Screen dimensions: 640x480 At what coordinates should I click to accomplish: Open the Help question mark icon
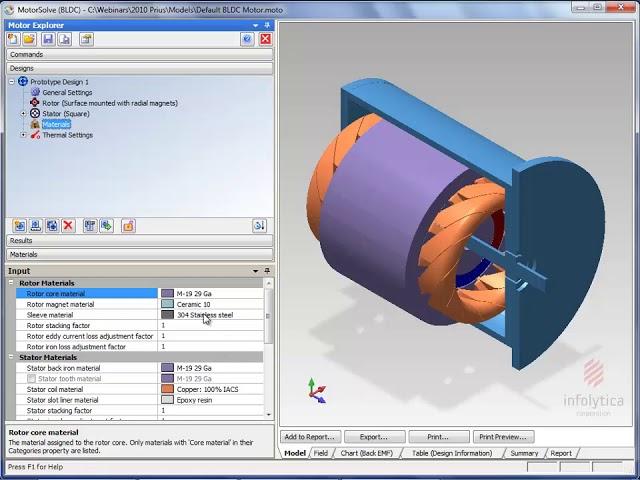tap(247, 39)
